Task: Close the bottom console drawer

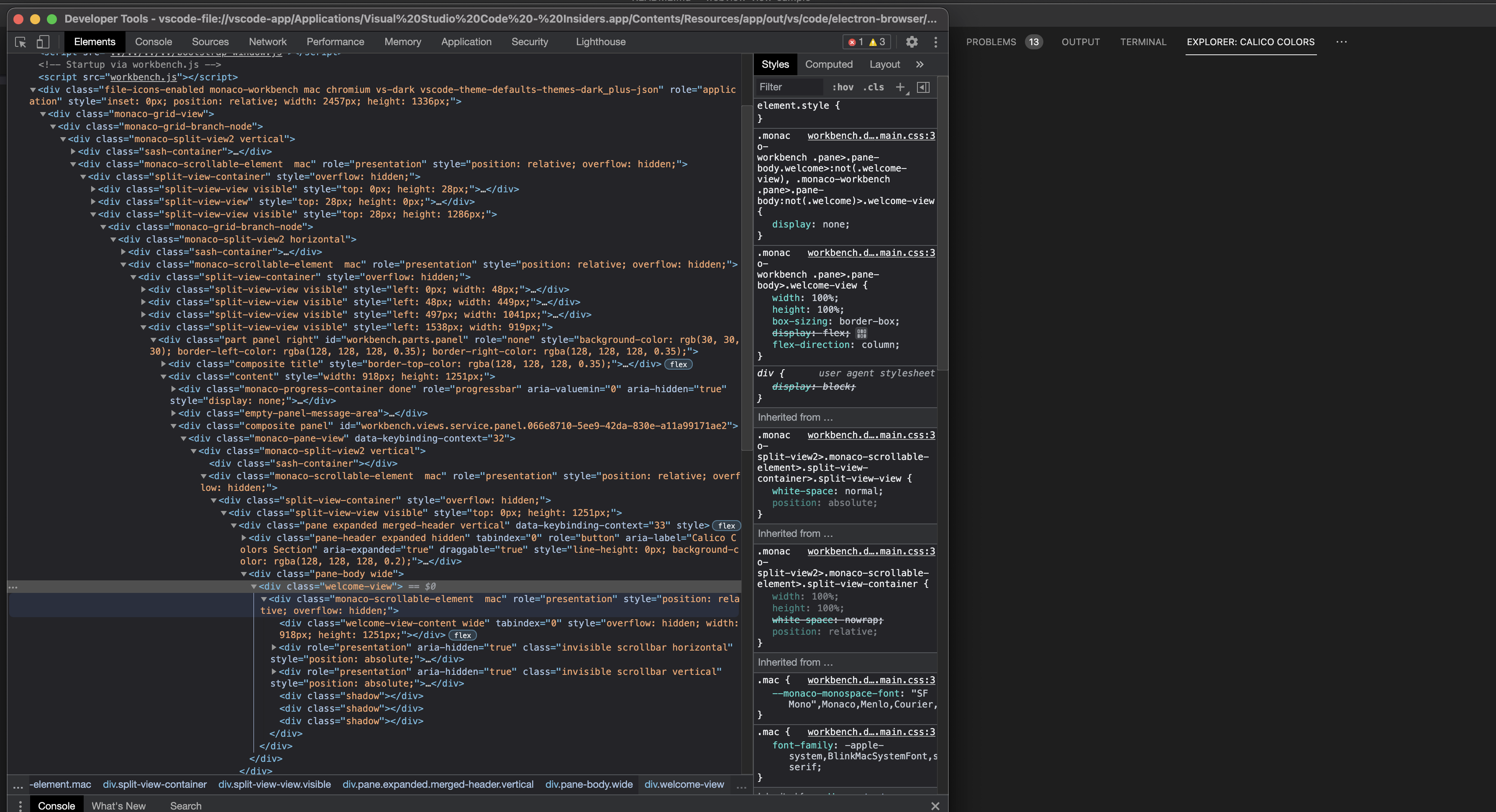Action: click(935, 806)
